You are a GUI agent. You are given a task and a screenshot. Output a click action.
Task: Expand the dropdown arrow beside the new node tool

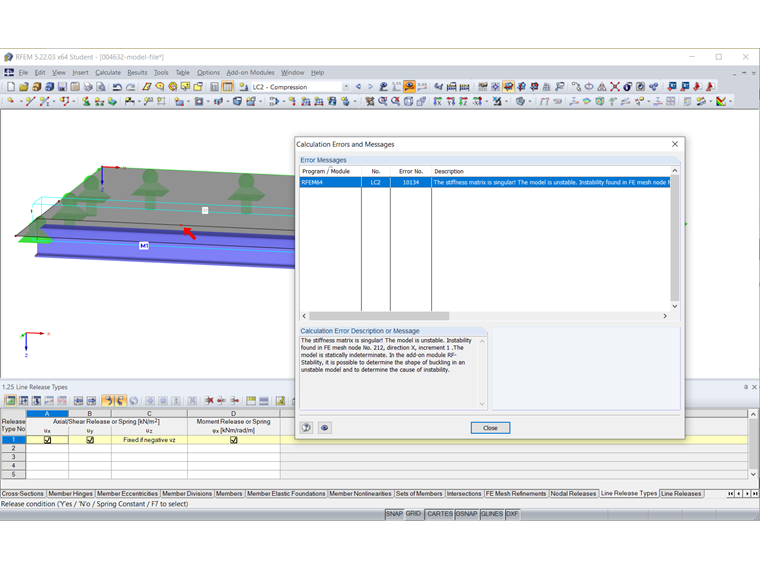[x=21, y=101]
